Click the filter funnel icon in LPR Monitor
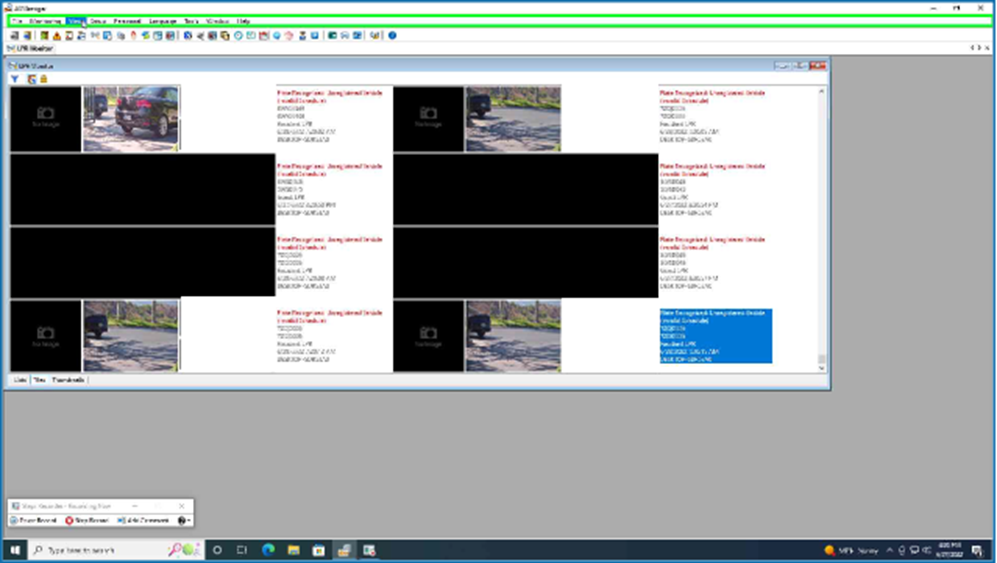Screen dimensions: 997x563 tap(15, 78)
